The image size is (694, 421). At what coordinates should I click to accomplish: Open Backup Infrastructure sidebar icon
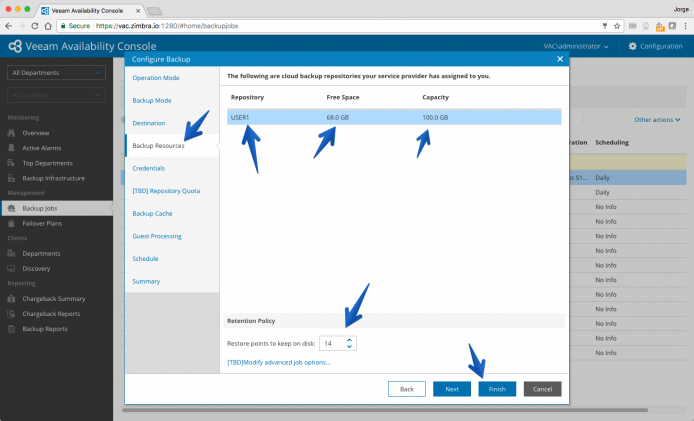12,178
